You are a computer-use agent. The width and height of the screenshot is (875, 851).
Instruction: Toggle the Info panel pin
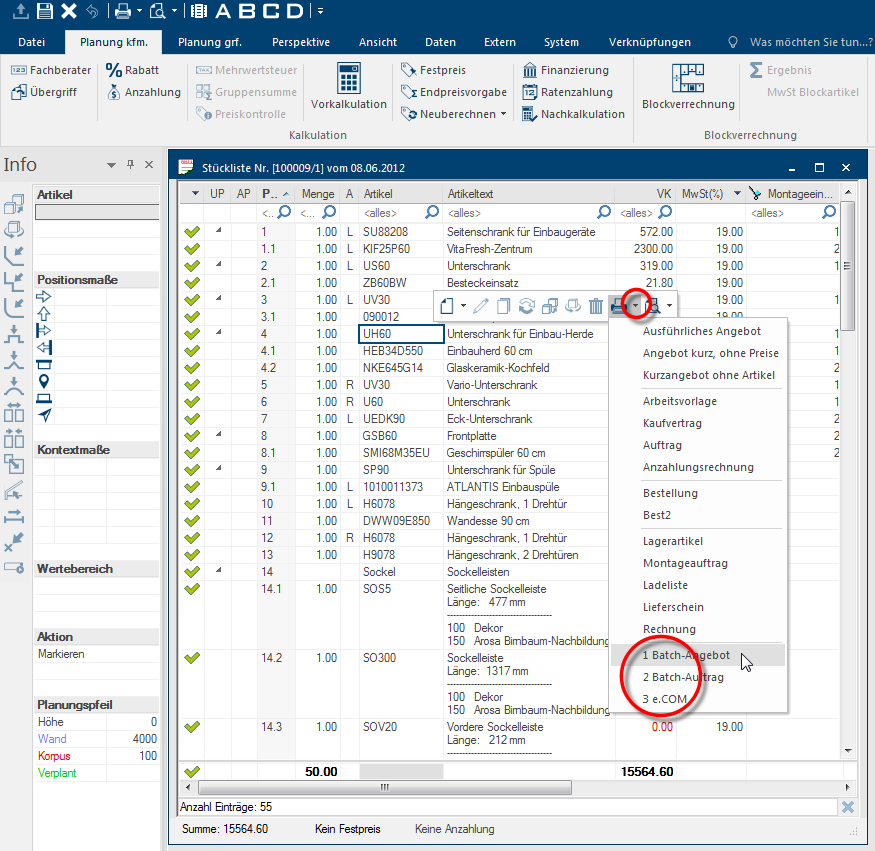[129, 164]
